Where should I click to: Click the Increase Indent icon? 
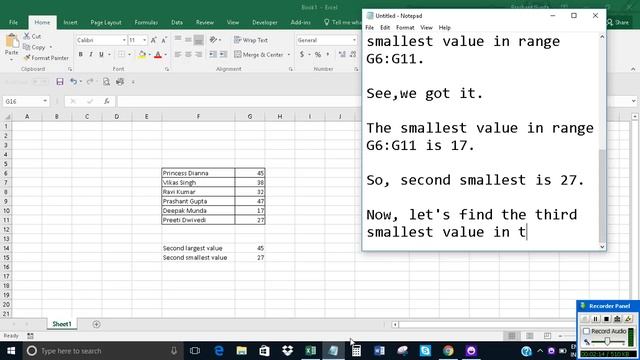coord(223,54)
